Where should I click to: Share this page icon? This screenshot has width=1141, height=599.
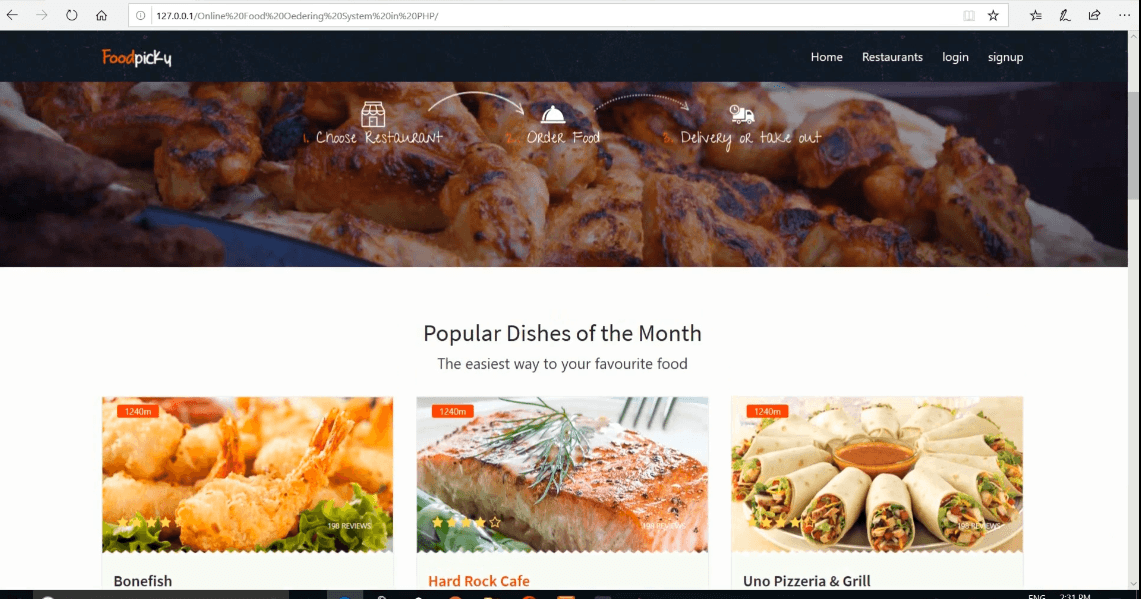pos(1094,15)
